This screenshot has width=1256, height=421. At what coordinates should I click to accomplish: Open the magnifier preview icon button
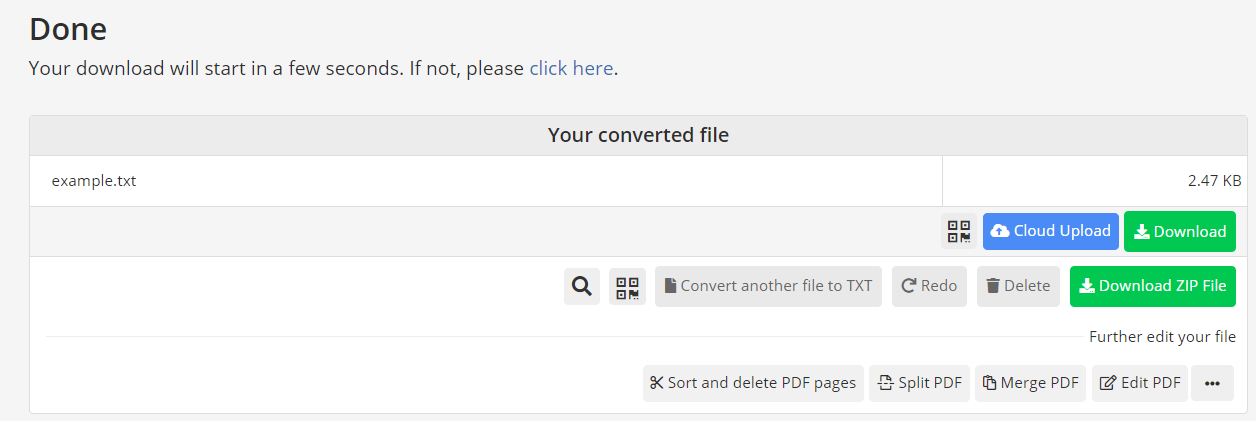tap(582, 286)
